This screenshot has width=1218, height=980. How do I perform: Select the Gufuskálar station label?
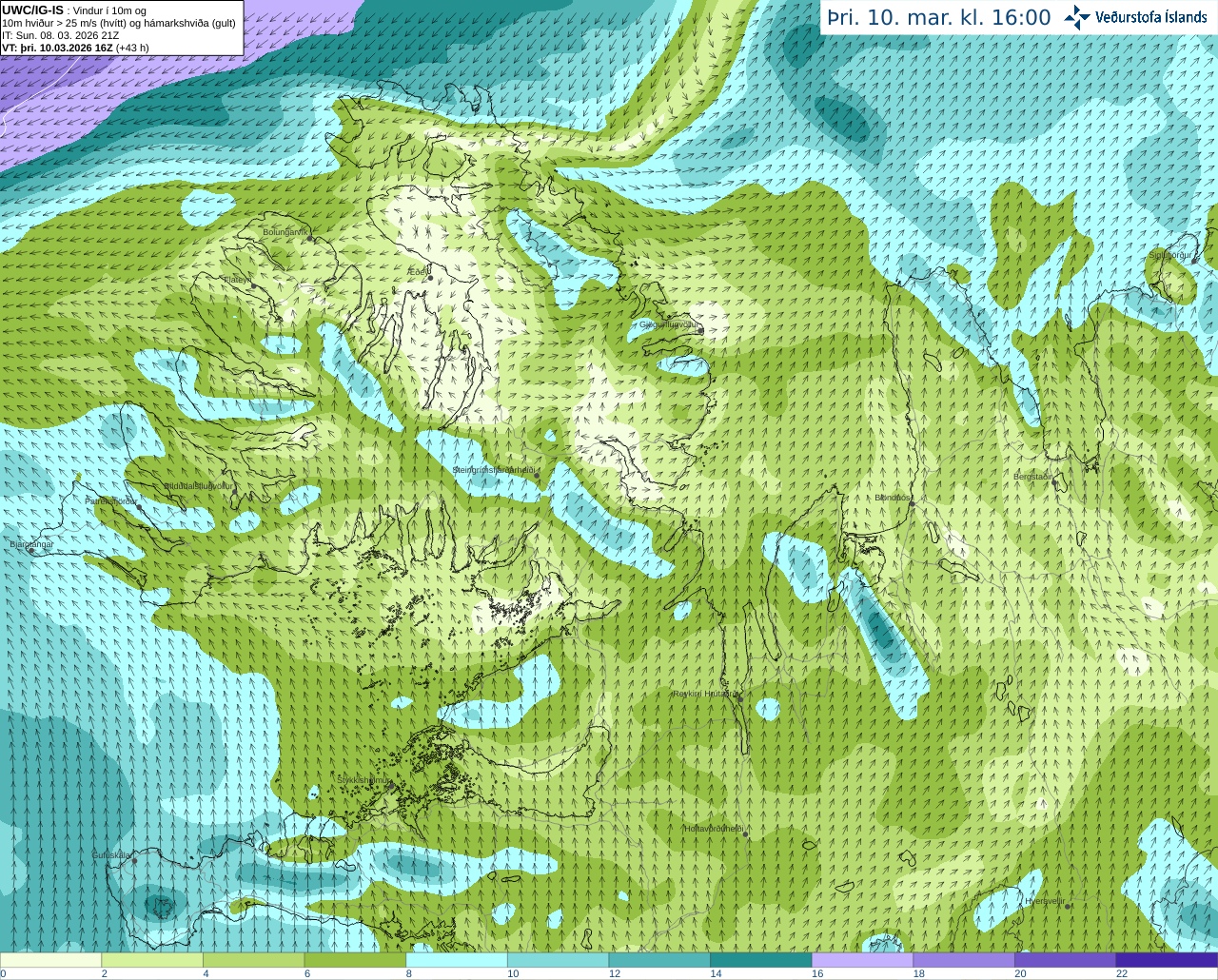(x=110, y=855)
